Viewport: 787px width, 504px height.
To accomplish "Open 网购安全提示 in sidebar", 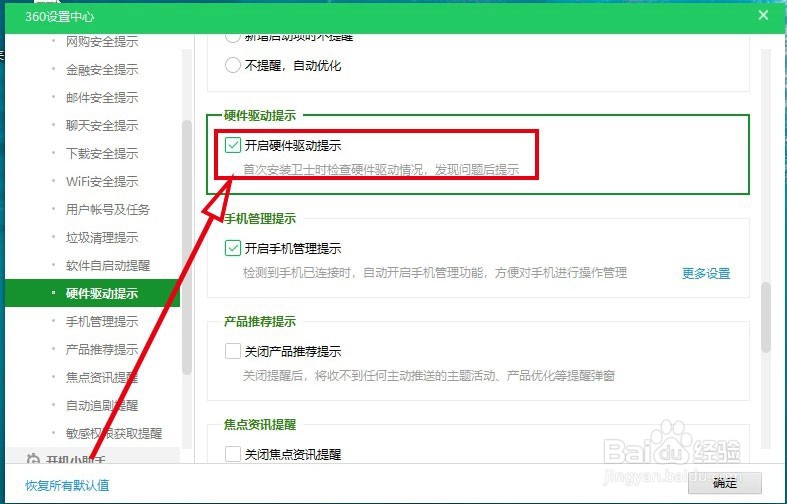I will pos(102,42).
